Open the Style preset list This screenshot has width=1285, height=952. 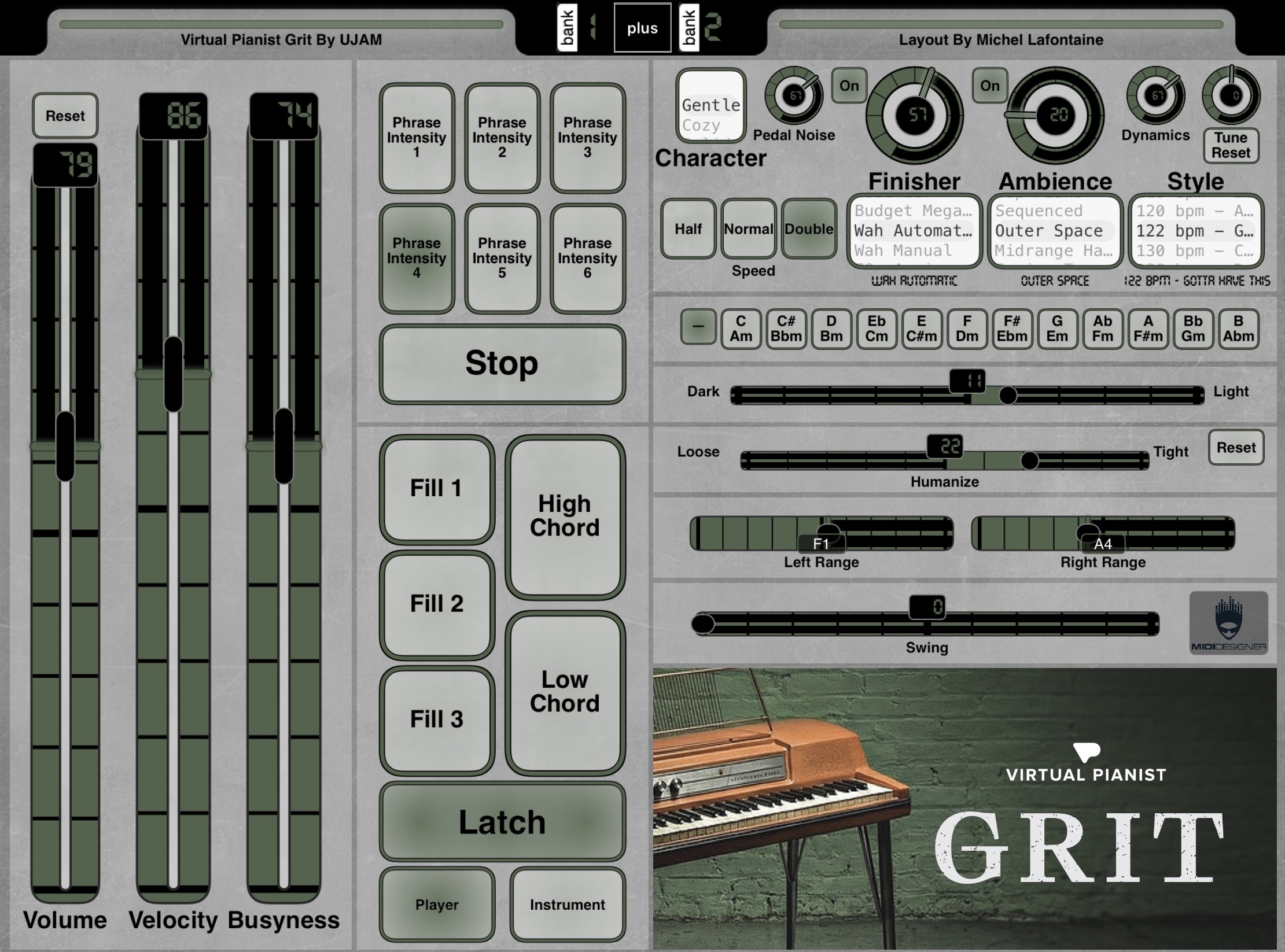1196,231
